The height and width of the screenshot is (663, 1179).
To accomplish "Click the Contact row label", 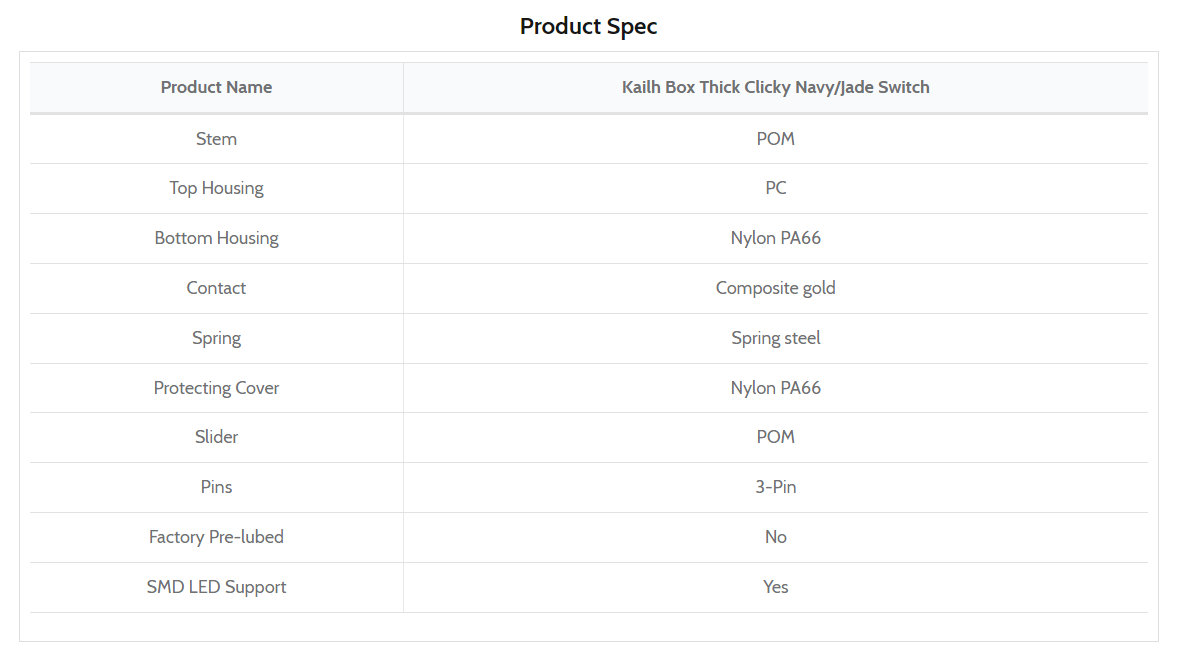I will [216, 288].
